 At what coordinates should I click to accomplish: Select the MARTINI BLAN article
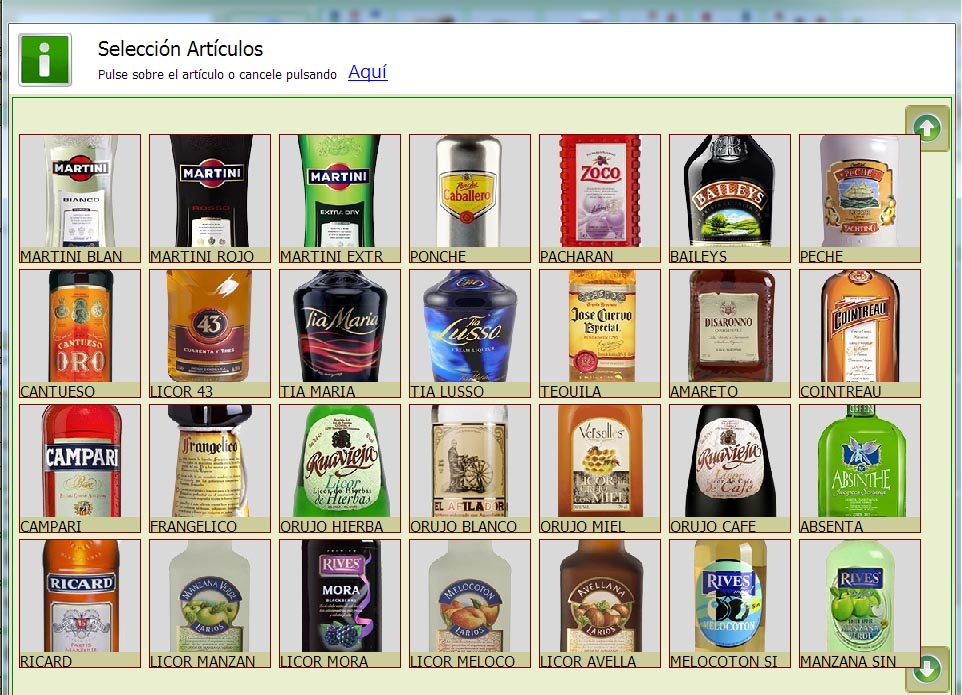[x=80, y=199]
